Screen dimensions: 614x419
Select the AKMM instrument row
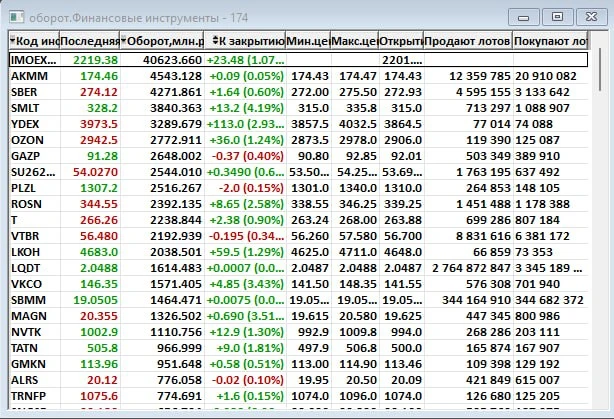click(x=298, y=76)
